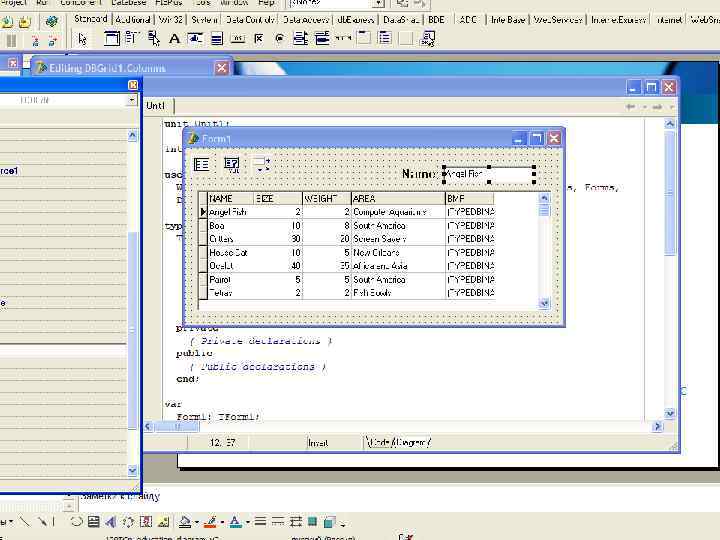Pick the GroupBox component icon

[364, 39]
